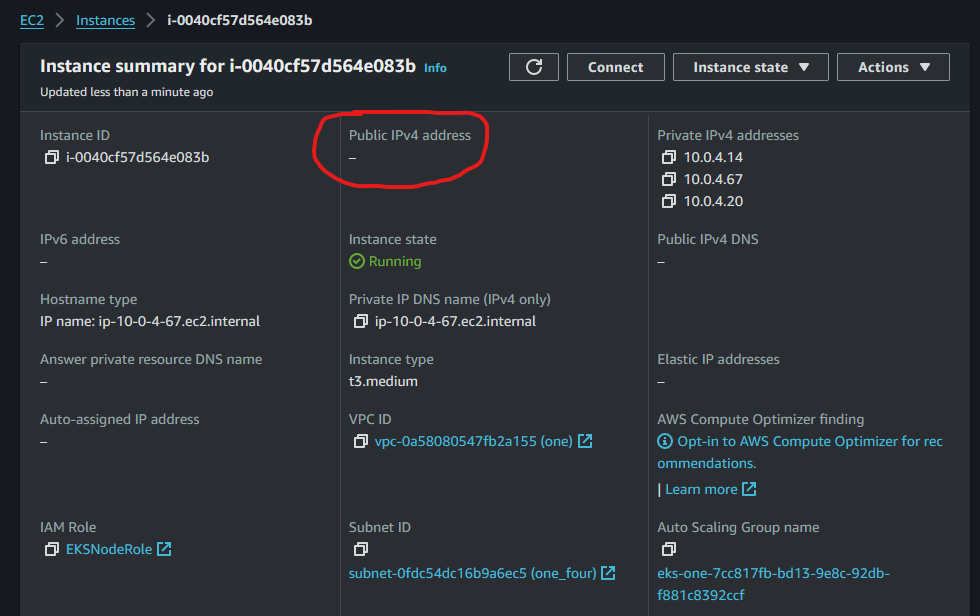This screenshot has height=616, width=980.
Task: Copy private IP 10.0.4.67
Action: coord(669,179)
